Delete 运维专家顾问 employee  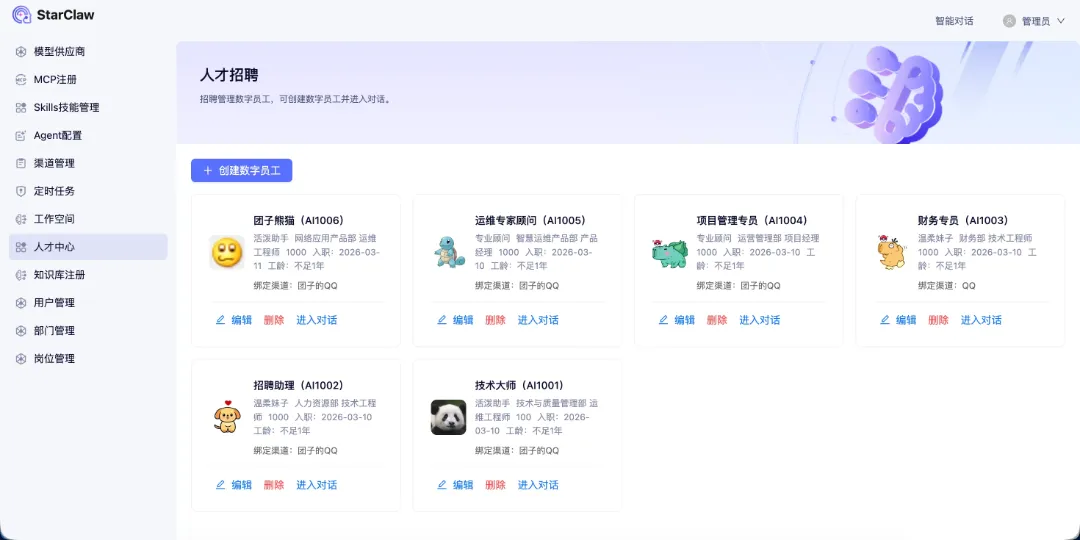(x=495, y=320)
